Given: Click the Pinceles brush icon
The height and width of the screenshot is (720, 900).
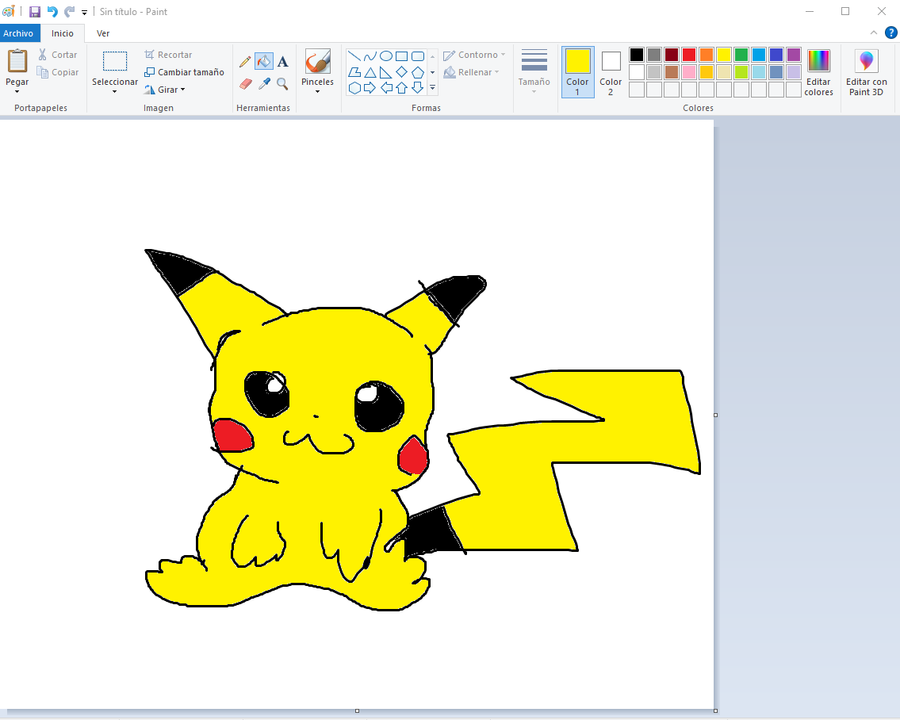Looking at the screenshot, I should (x=317, y=61).
